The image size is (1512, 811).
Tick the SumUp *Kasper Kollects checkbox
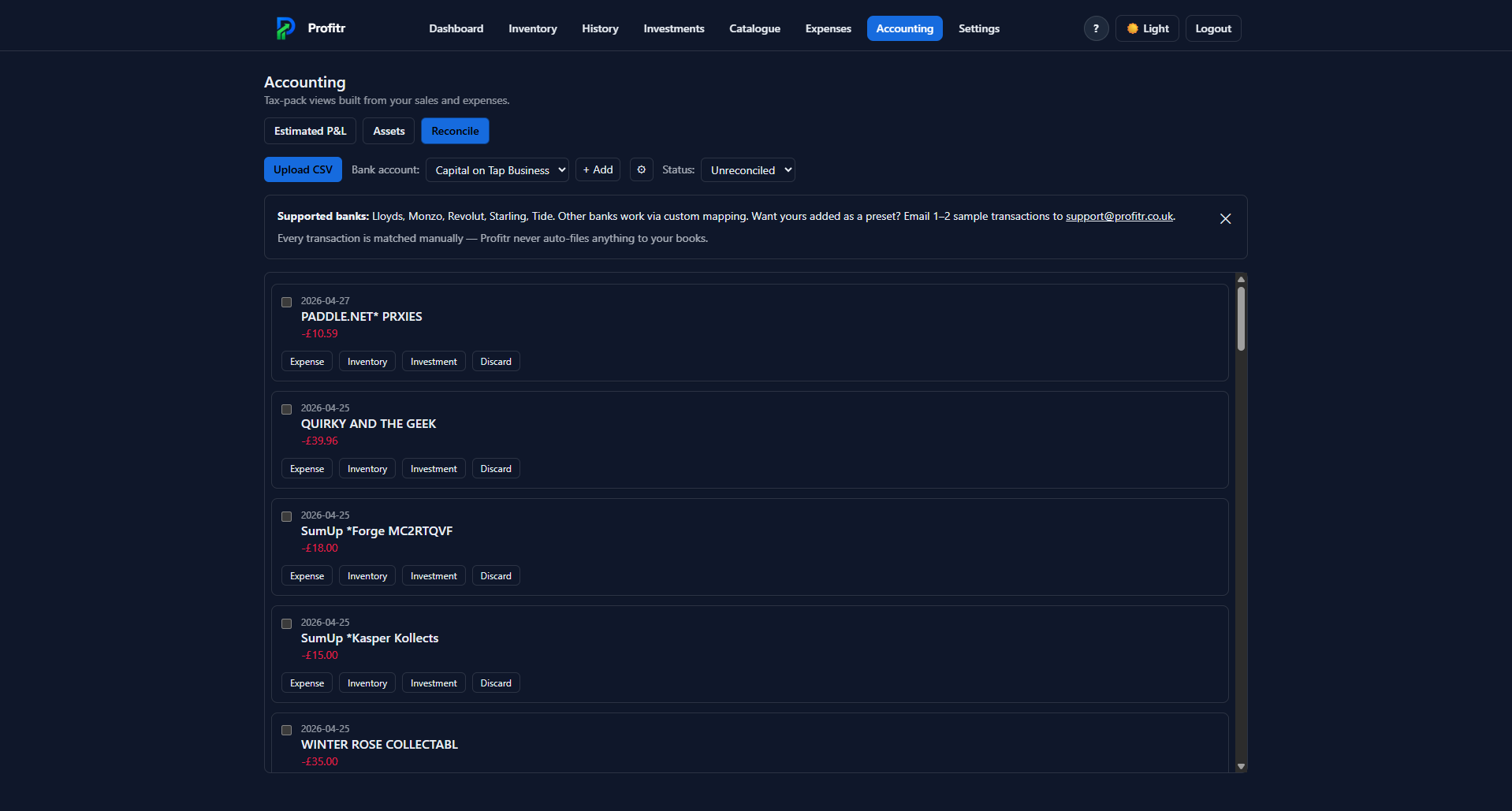coord(287,623)
